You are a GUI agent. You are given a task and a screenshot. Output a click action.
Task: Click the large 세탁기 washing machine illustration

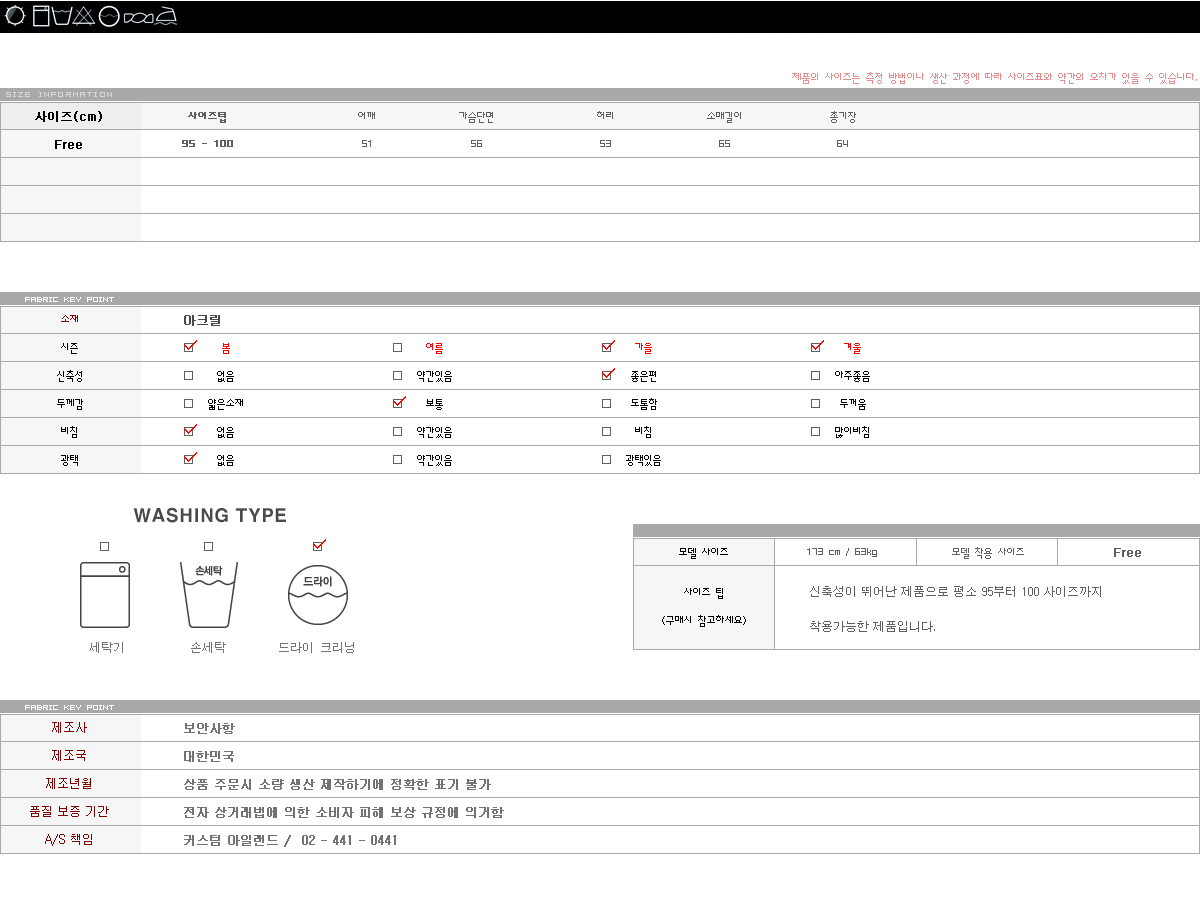[105, 594]
